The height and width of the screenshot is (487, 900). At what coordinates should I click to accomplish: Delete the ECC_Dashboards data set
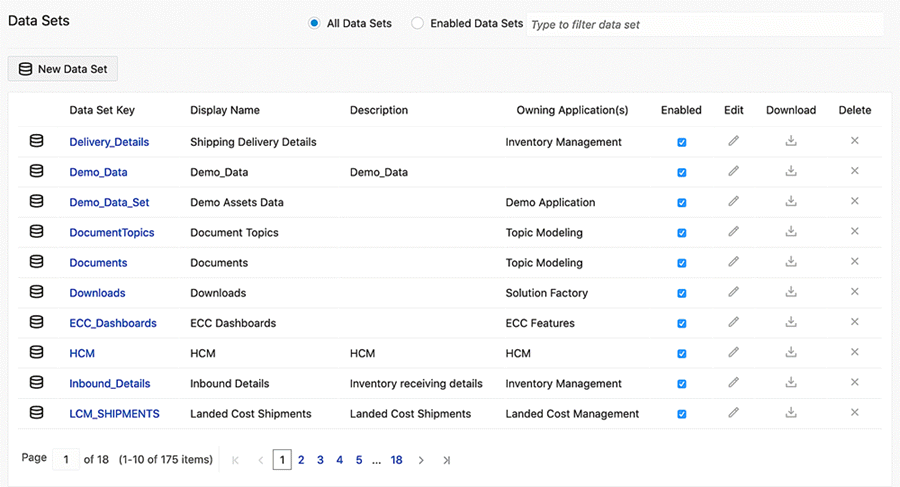tap(855, 322)
